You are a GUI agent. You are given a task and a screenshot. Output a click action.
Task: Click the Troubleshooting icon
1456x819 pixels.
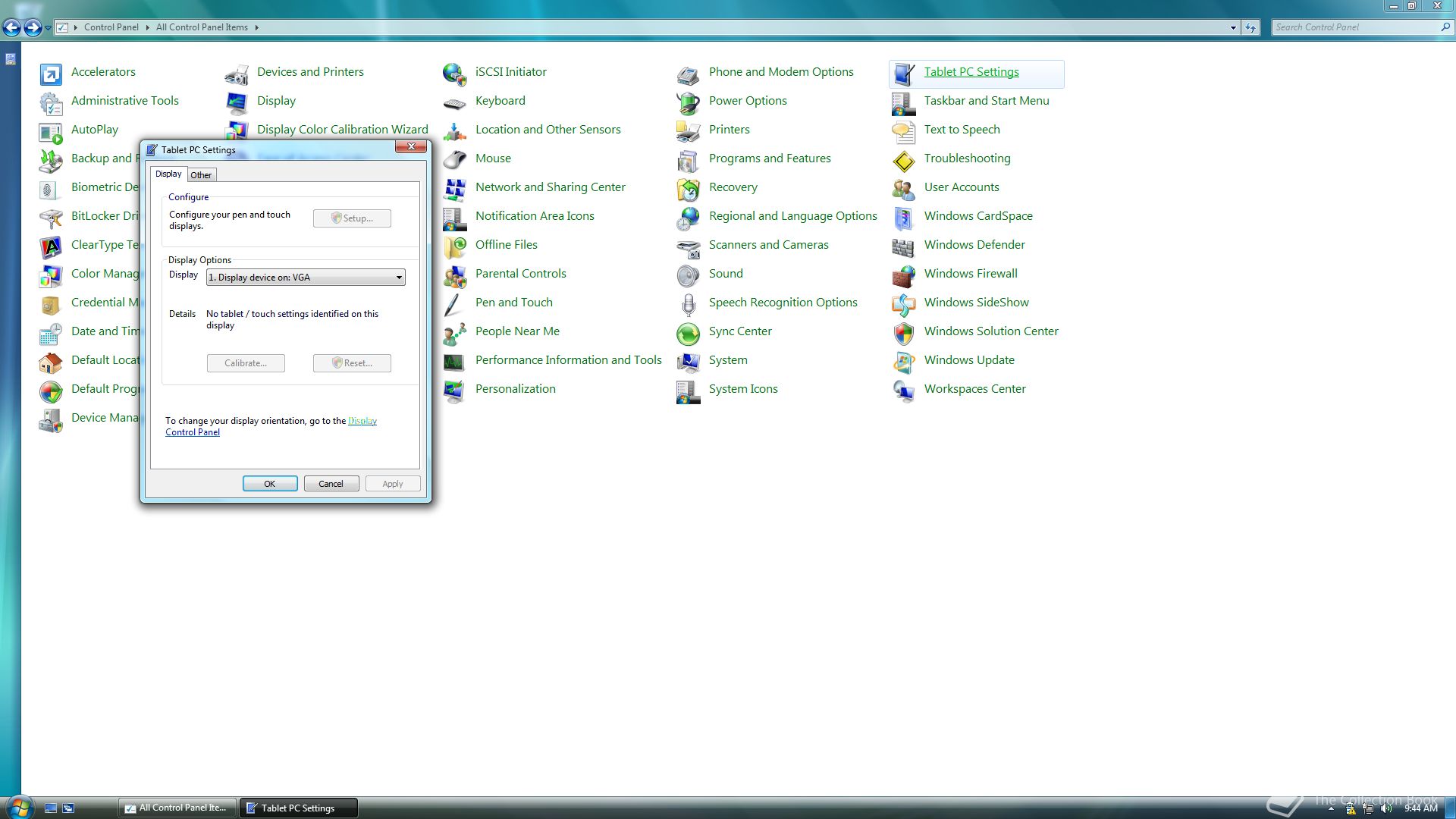pyautogui.click(x=904, y=160)
